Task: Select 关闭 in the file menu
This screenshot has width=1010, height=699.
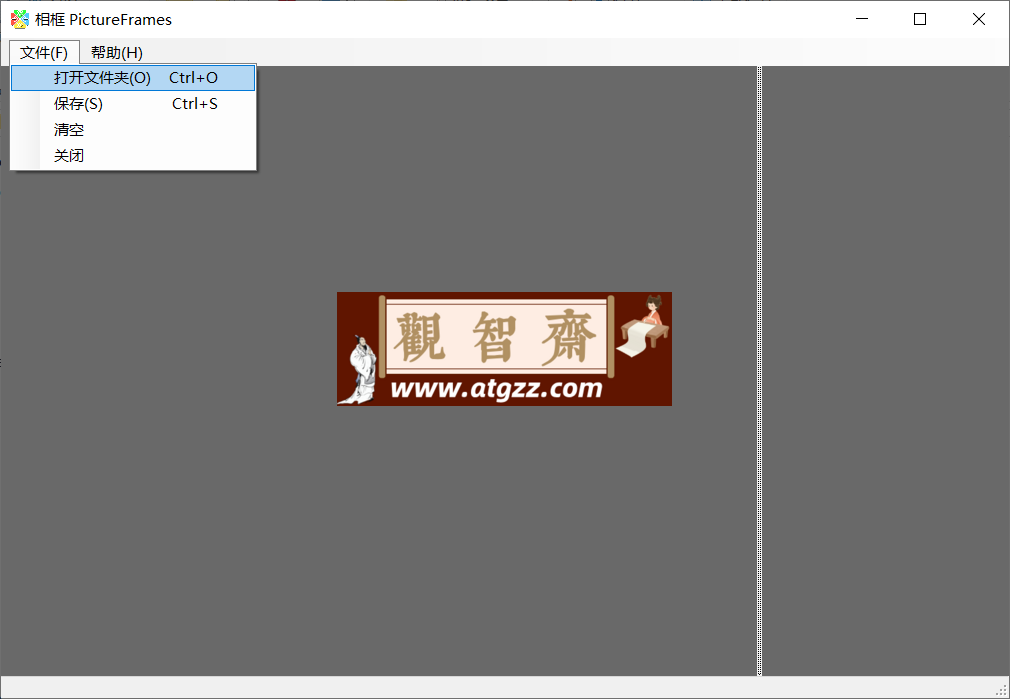Action: point(133,155)
